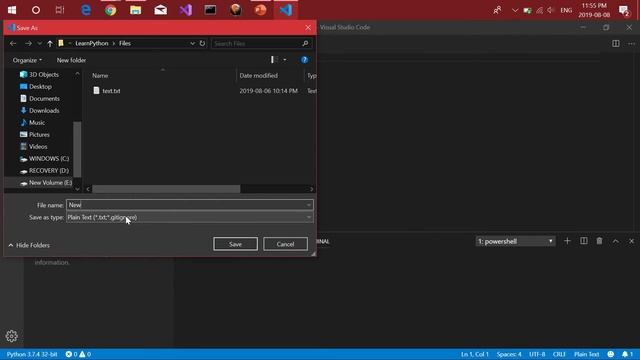This screenshot has height=360, width=640.
Task: Click Spaces: 4 indentation status
Action: click(x=509, y=354)
